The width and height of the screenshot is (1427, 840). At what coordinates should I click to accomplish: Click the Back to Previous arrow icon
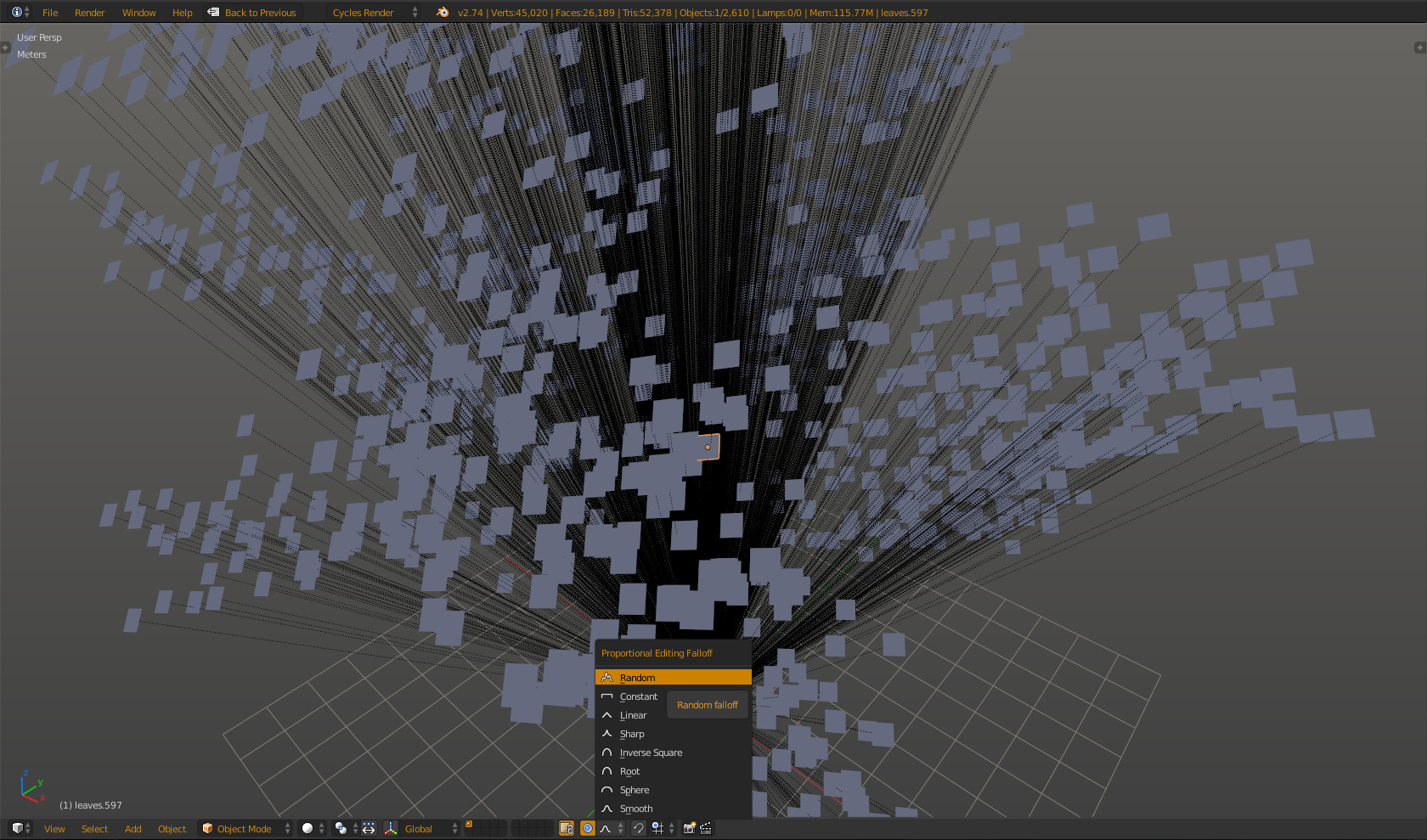point(213,12)
